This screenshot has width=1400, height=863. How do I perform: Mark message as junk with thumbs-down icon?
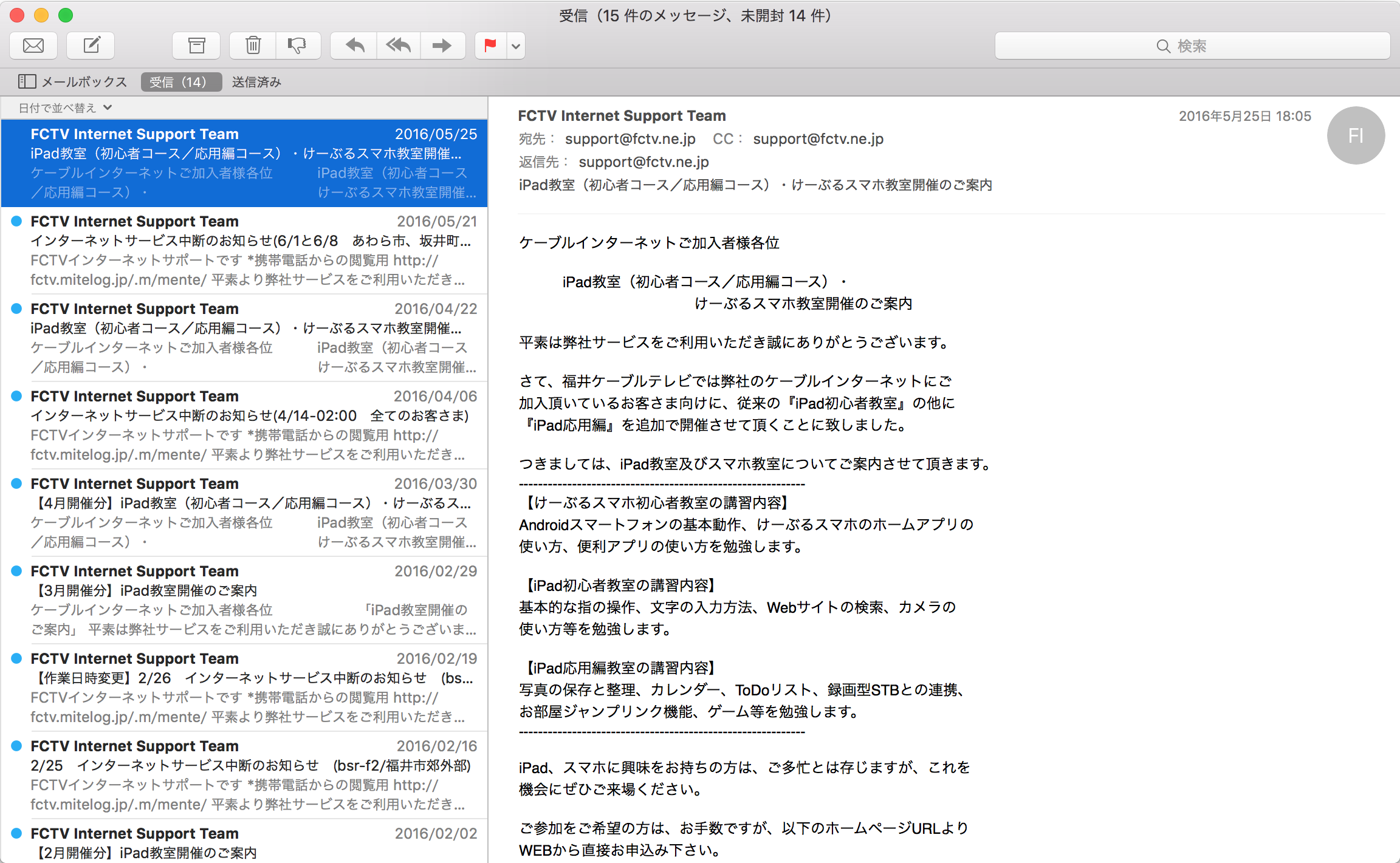tap(298, 46)
